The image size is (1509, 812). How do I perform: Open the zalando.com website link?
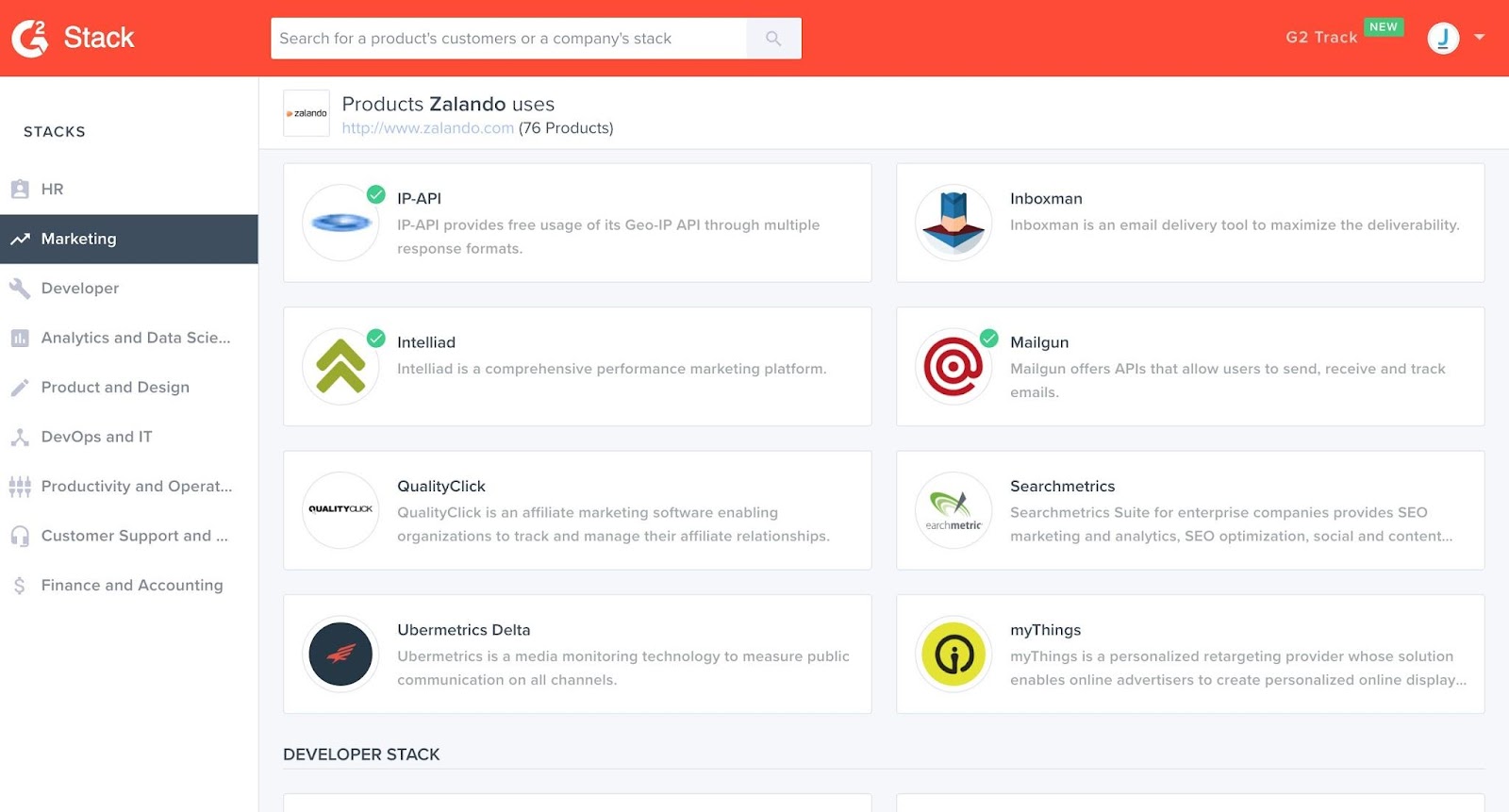427,128
